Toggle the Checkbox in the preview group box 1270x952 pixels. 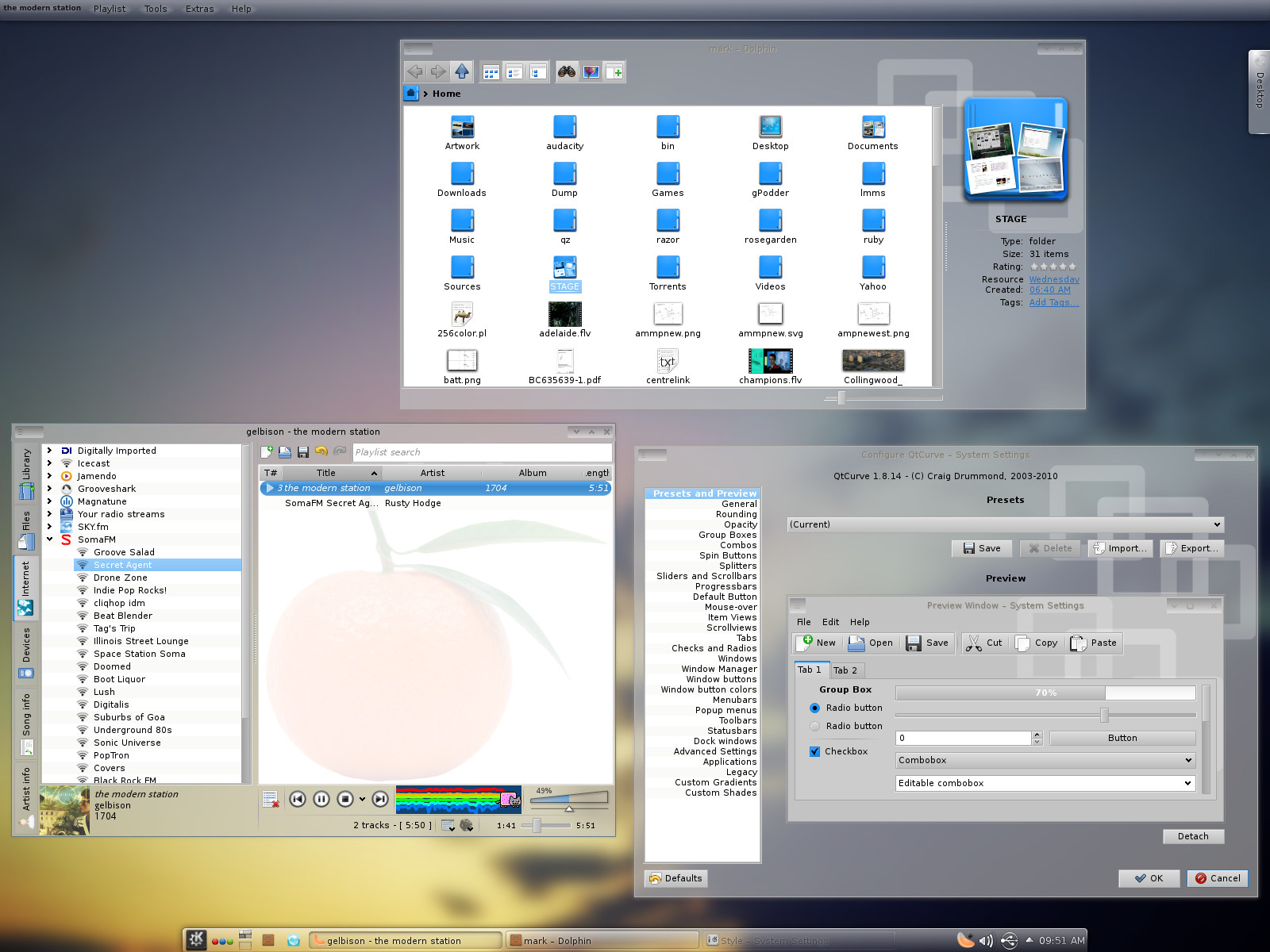(x=814, y=751)
